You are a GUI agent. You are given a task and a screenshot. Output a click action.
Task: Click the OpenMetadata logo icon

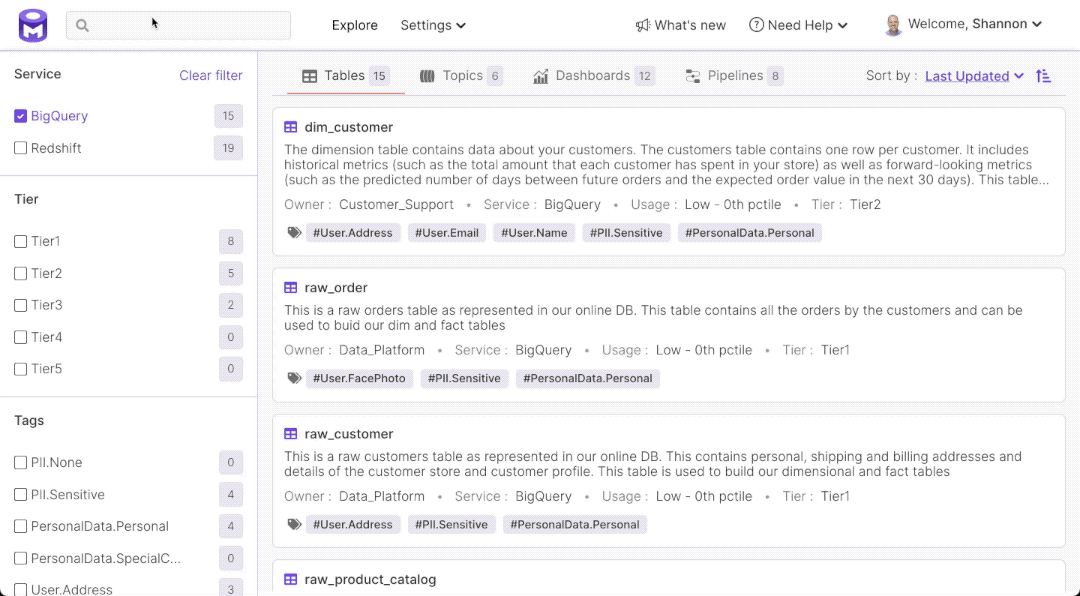(33, 25)
